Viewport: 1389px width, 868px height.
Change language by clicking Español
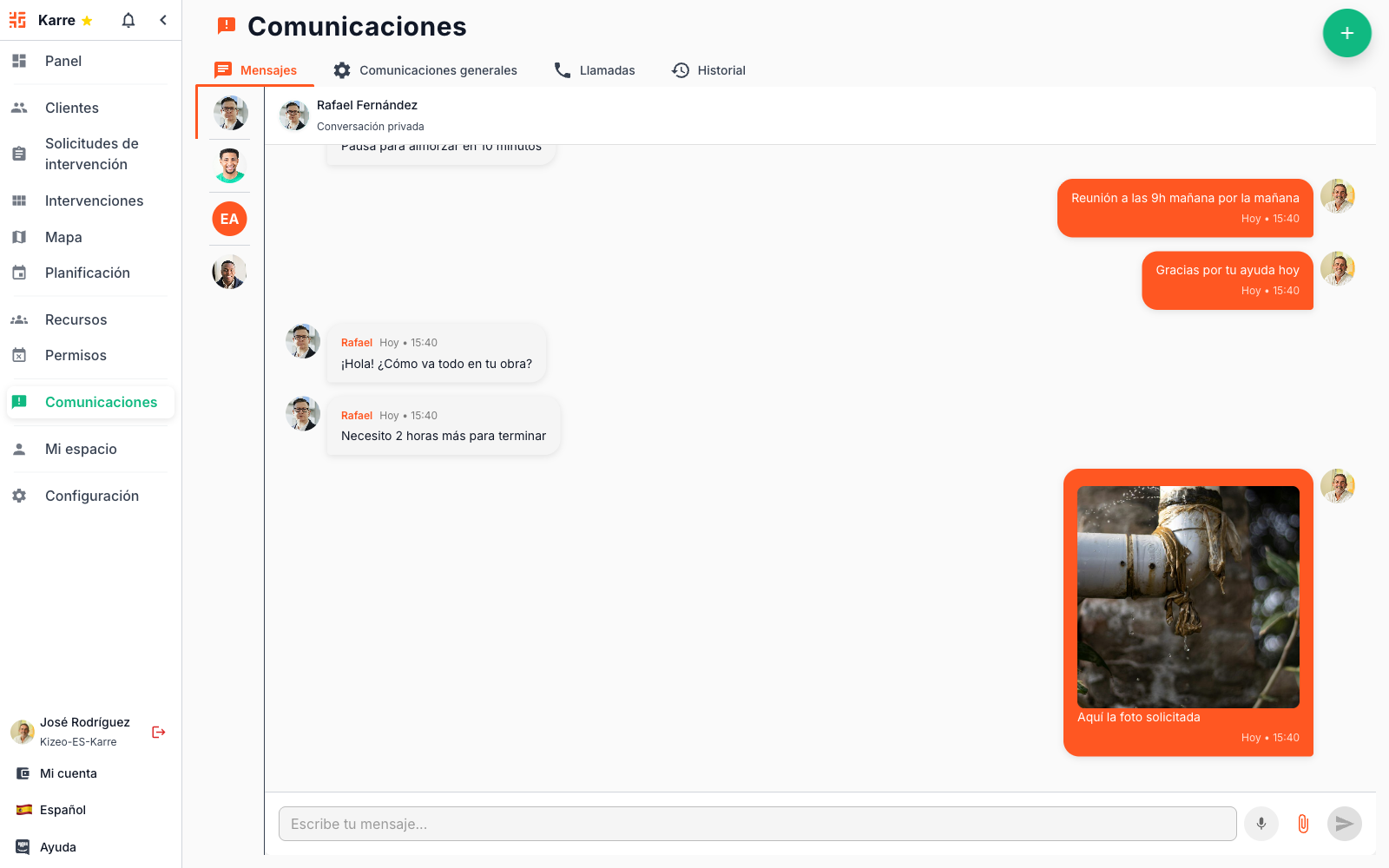tap(63, 809)
